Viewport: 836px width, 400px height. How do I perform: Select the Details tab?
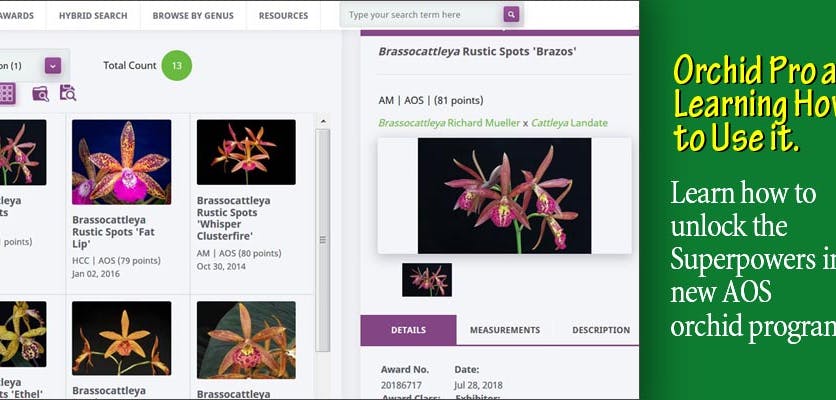coord(408,330)
